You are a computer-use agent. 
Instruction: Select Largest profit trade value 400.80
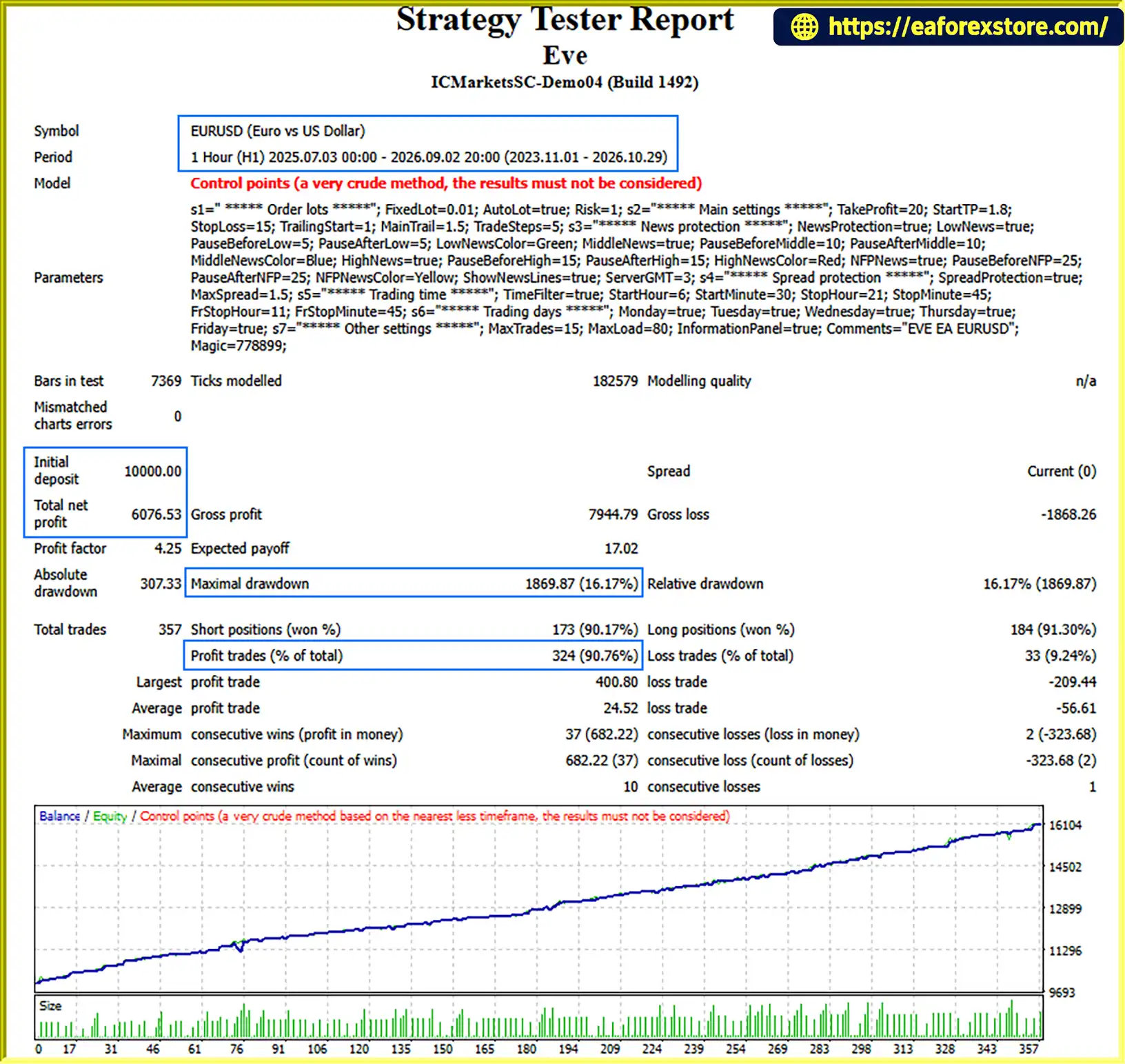coord(617,682)
